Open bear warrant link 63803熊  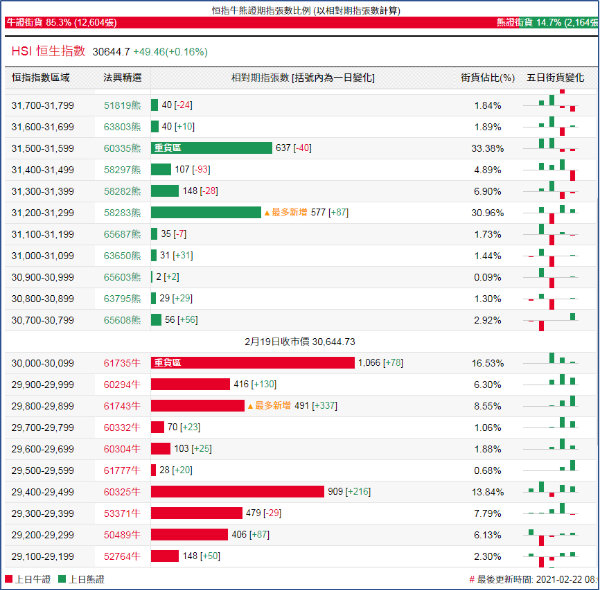click(122, 127)
